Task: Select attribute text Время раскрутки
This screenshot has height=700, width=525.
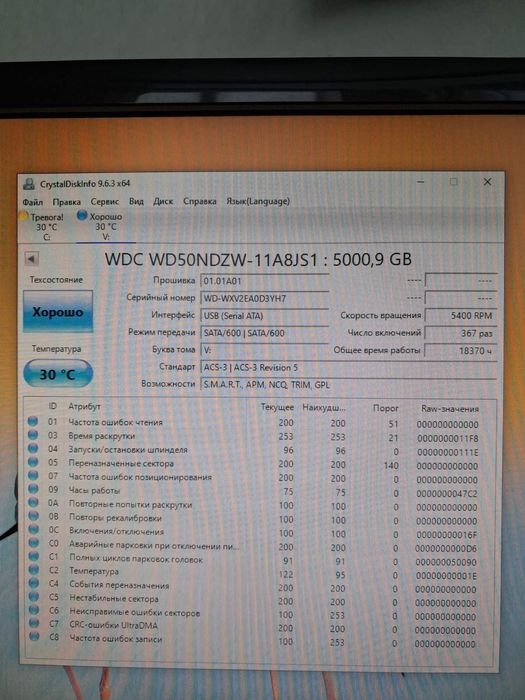Action: tap(101, 436)
